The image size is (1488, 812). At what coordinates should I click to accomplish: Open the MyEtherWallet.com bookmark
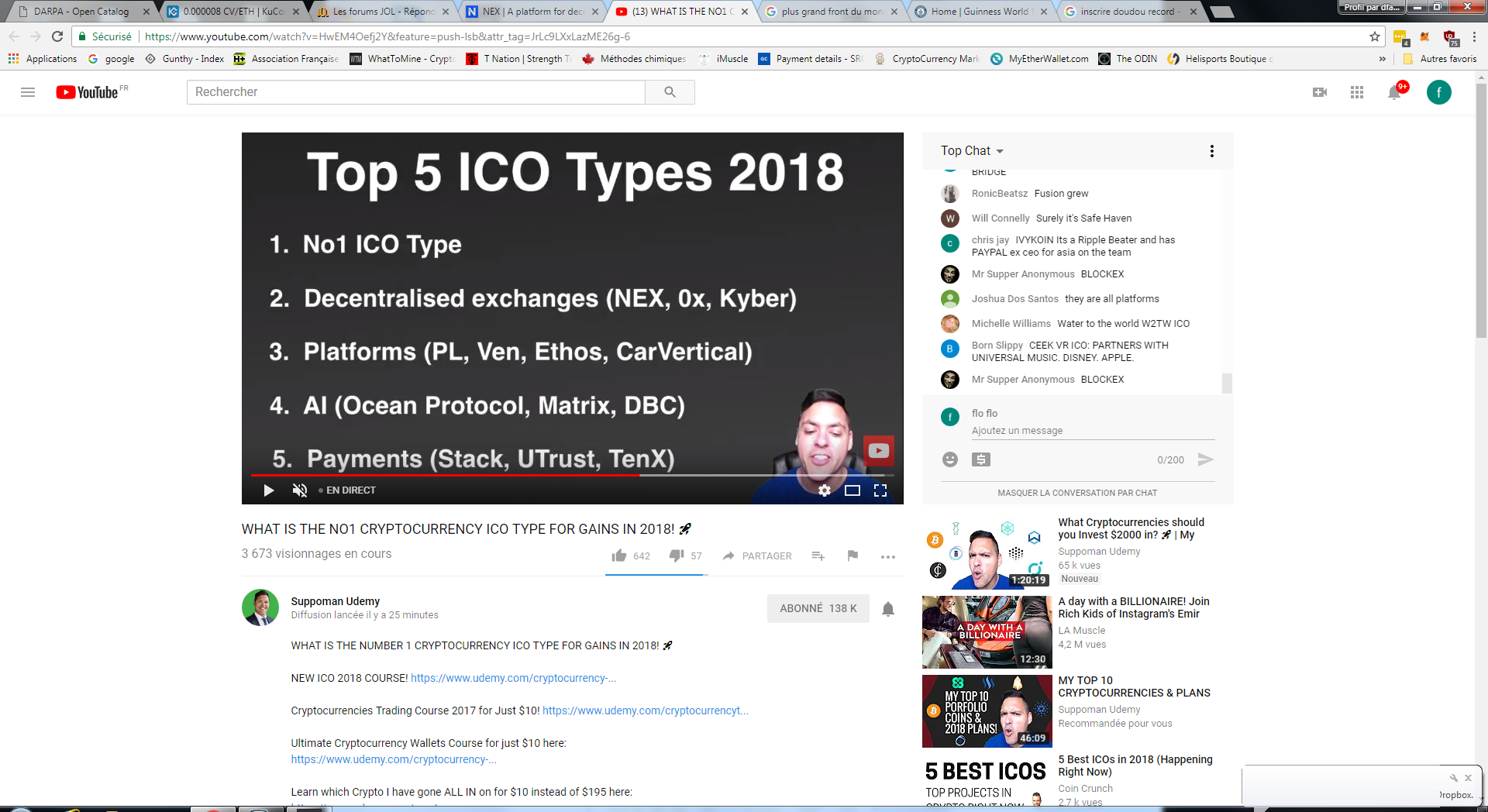pyautogui.click(x=1040, y=59)
